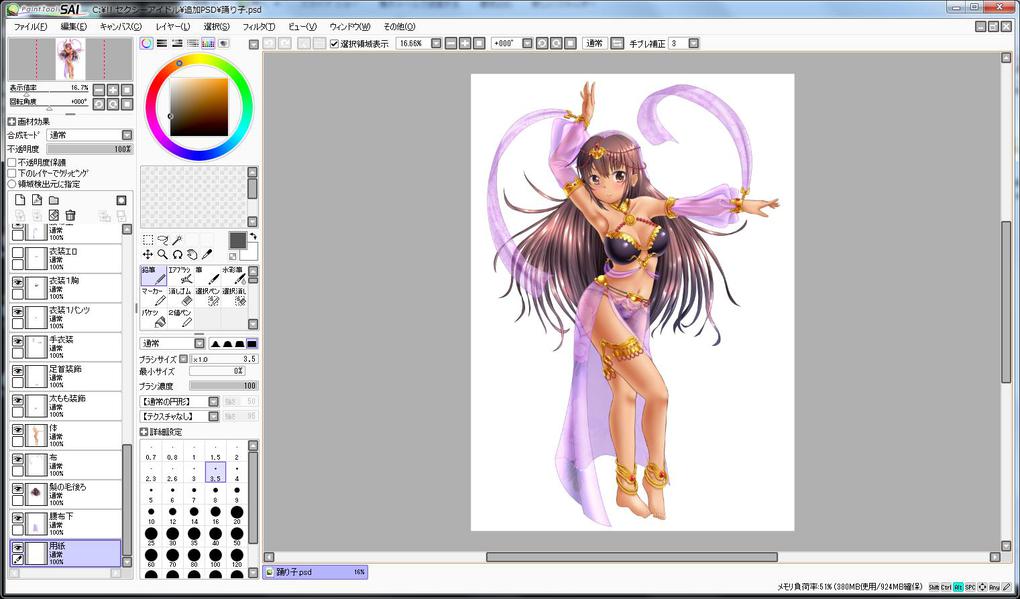Open the キャンバス menu
This screenshot has width=1020, height=599.
[120, 27]
